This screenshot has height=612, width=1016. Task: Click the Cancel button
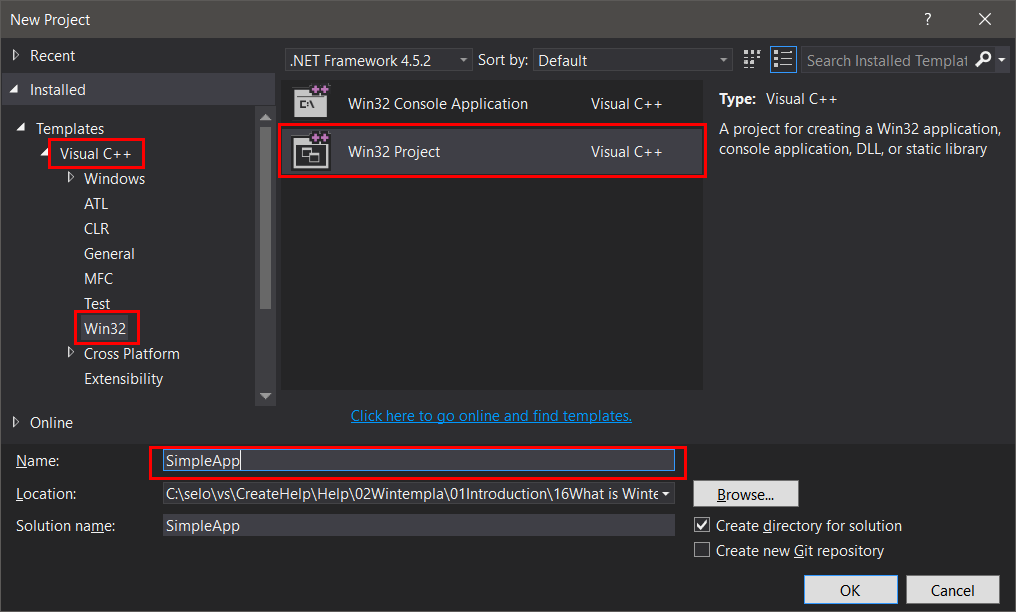coord(952,590)
